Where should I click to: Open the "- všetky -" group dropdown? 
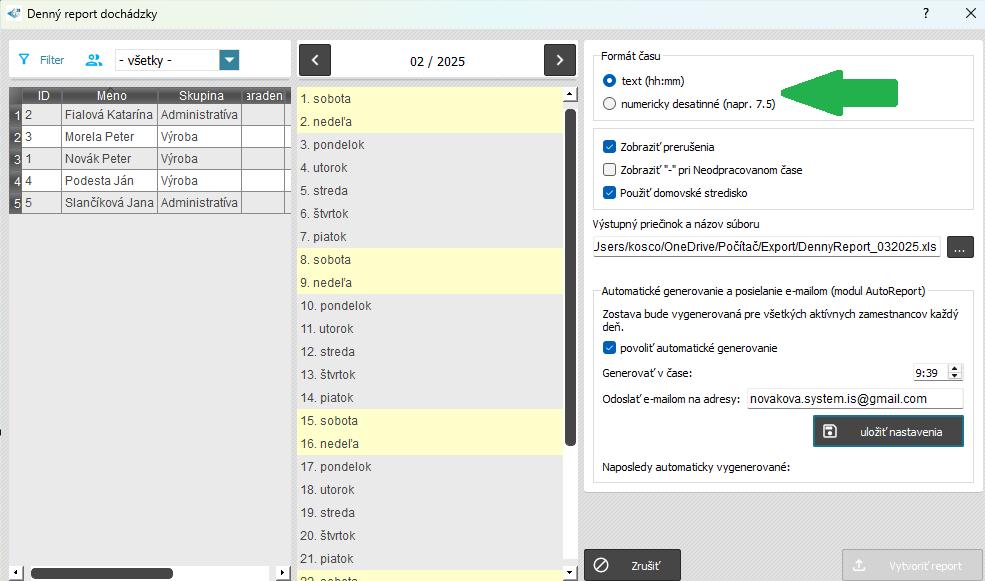click(x=229, y=60)
